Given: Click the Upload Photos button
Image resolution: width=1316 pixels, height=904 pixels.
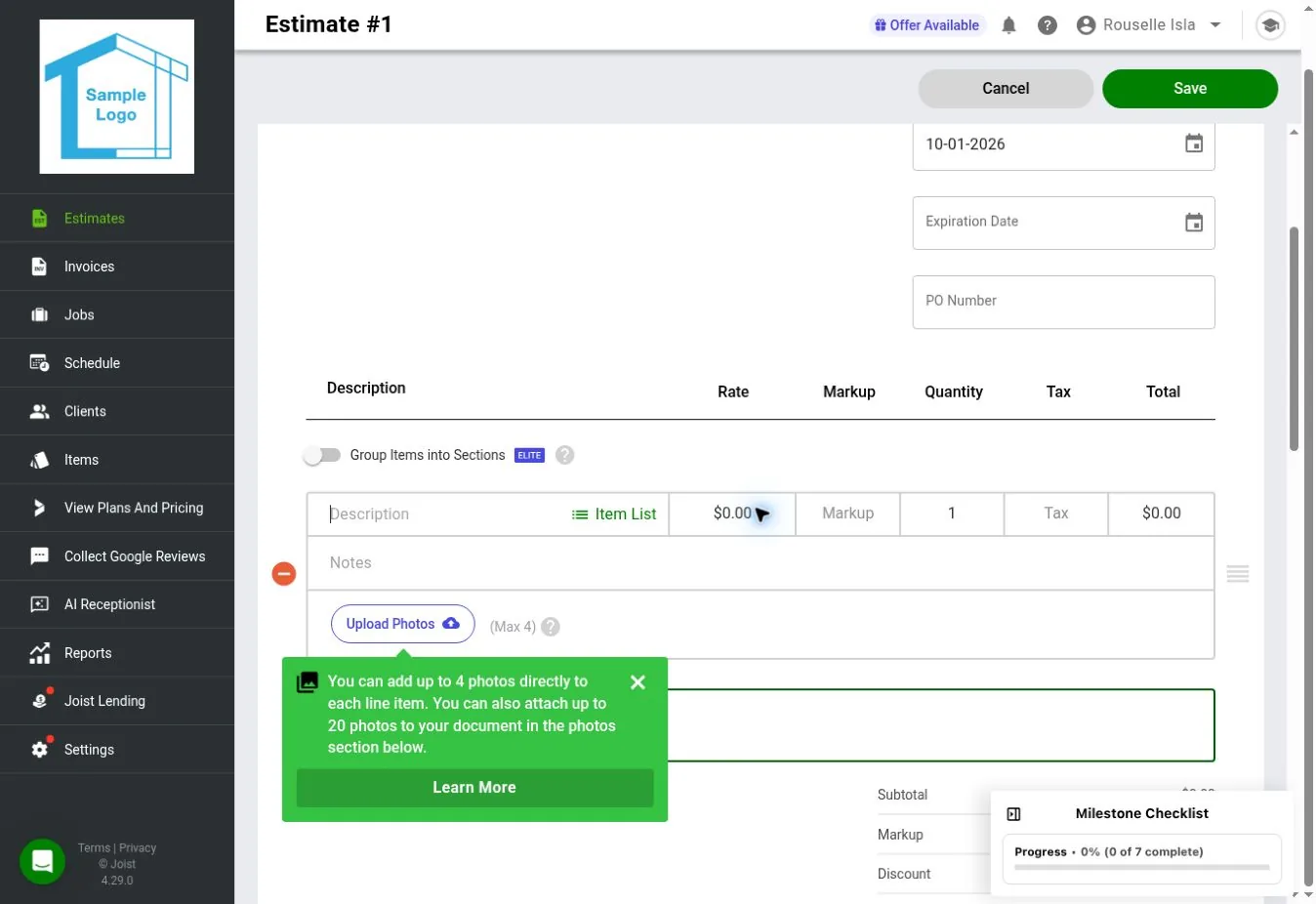Looking at the screenshot, I should pos(403,624).
